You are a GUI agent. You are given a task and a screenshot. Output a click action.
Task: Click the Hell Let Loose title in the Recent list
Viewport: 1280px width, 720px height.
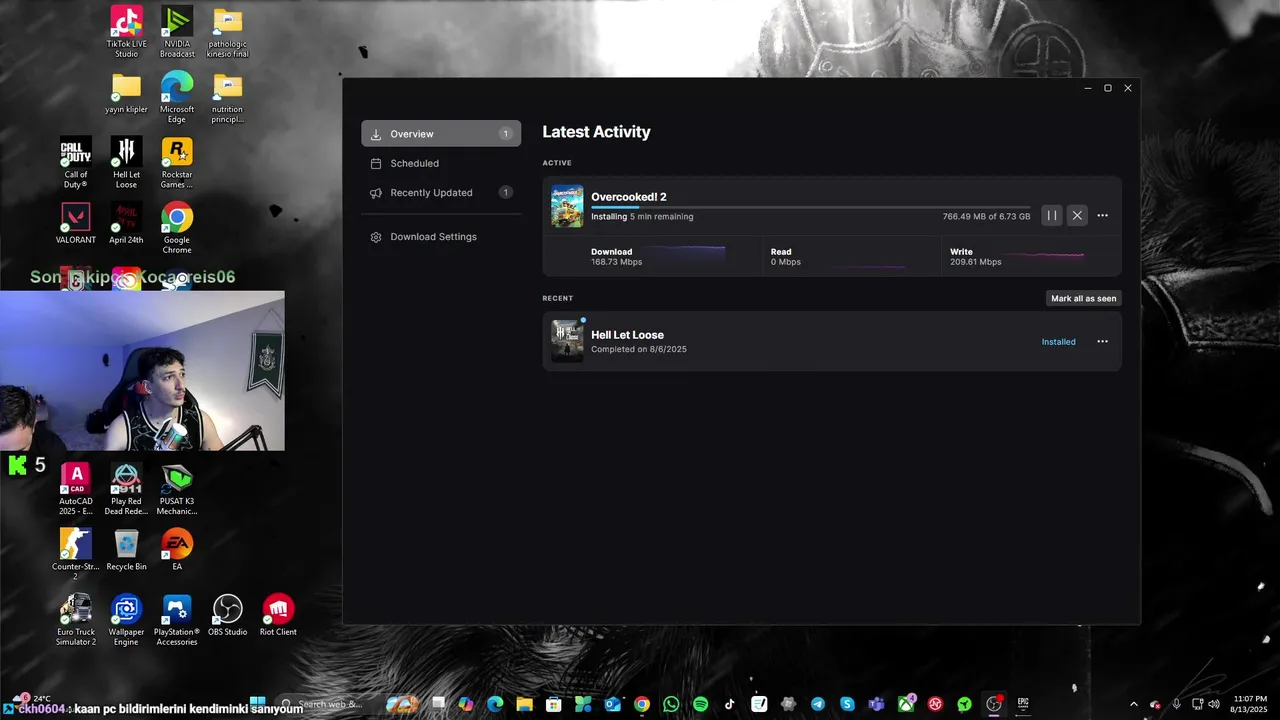(x=627, y=335)
